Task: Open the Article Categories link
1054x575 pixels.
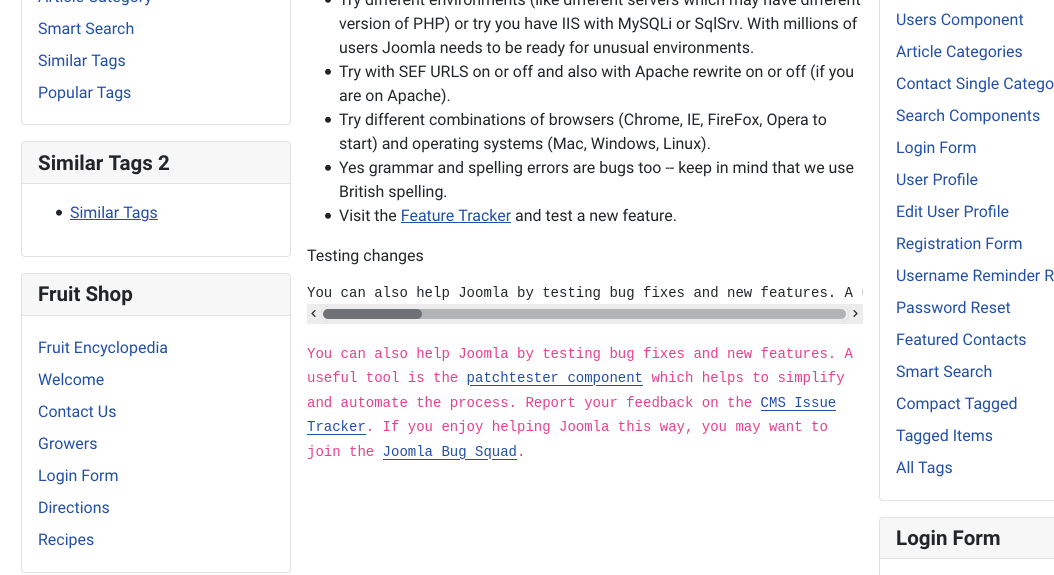Action: click(x=959, y=52)
